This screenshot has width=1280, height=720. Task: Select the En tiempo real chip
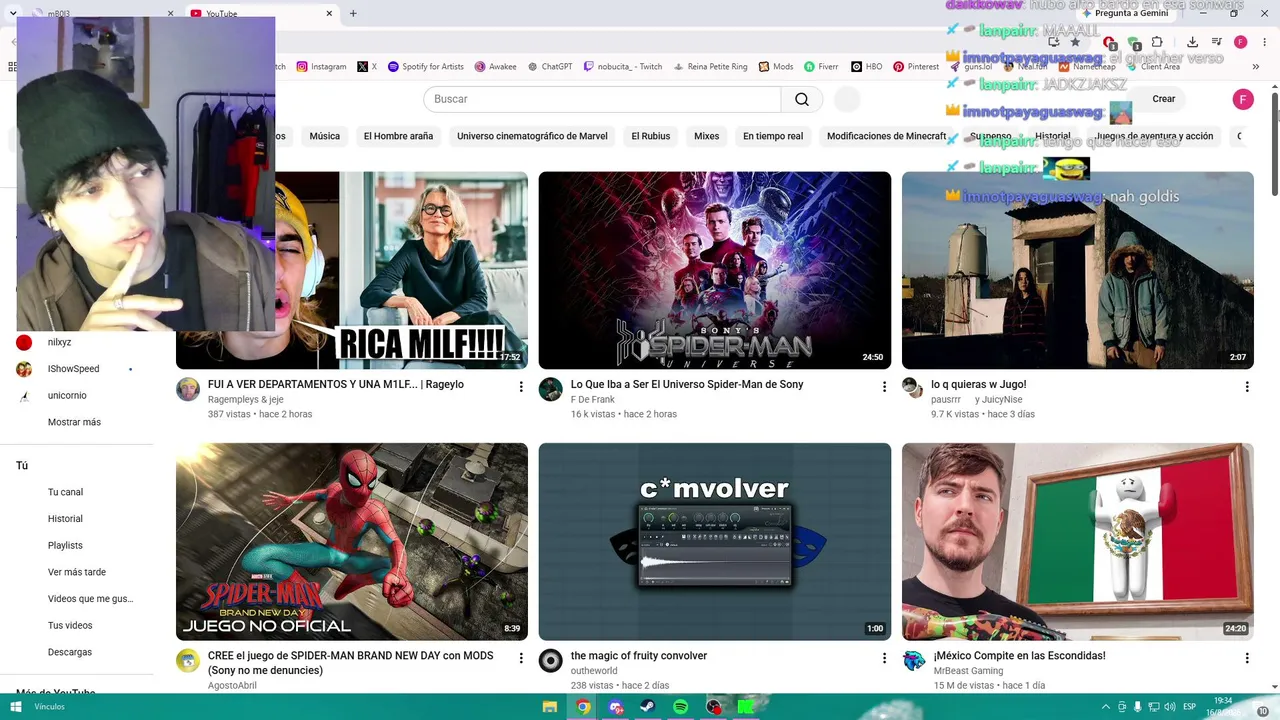point(773,136)
